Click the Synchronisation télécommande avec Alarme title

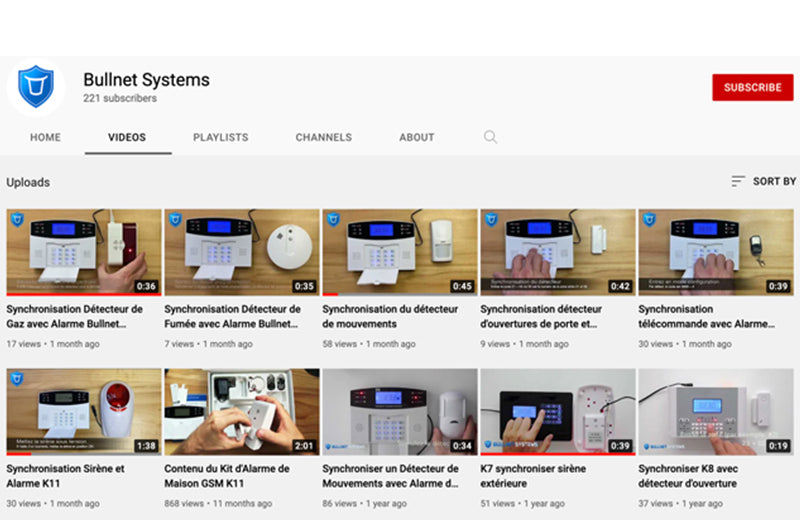706,316
